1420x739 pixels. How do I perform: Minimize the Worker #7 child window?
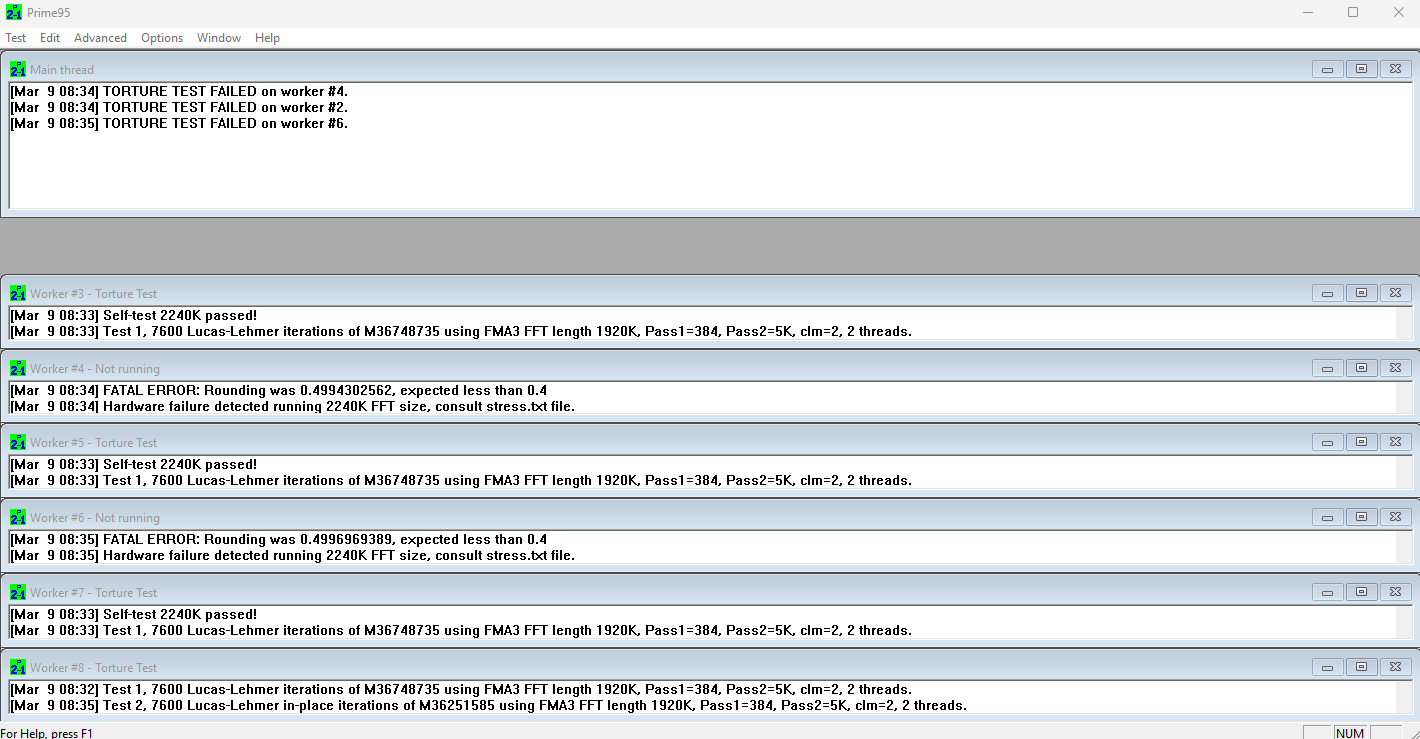1327,592
